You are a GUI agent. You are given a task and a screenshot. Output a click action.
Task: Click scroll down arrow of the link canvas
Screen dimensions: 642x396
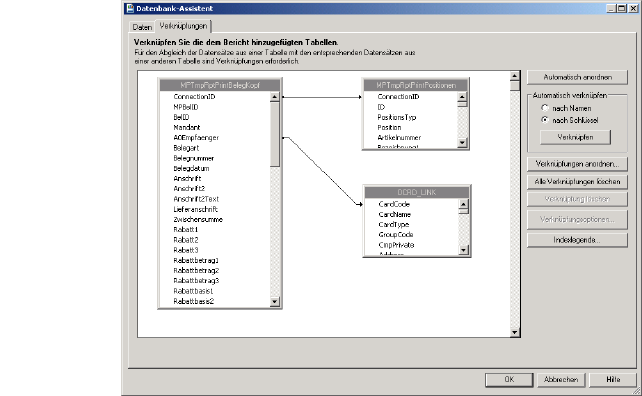click(515, 333)
